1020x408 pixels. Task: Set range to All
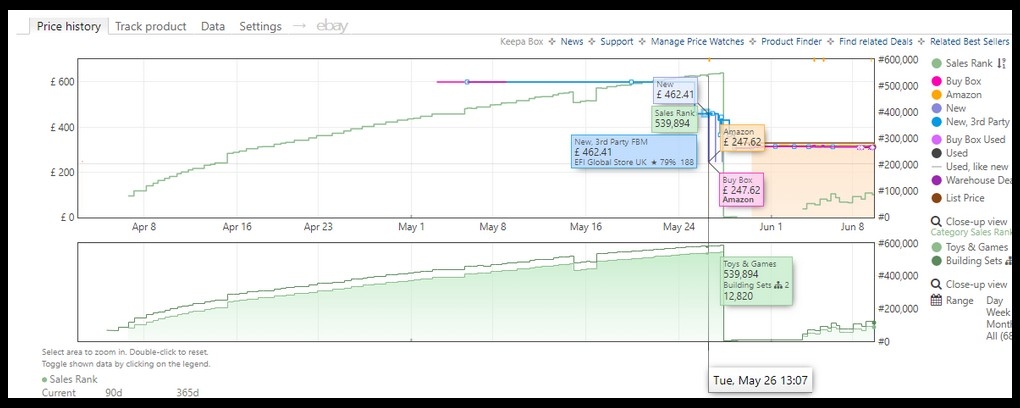click(x=998, y=336)
